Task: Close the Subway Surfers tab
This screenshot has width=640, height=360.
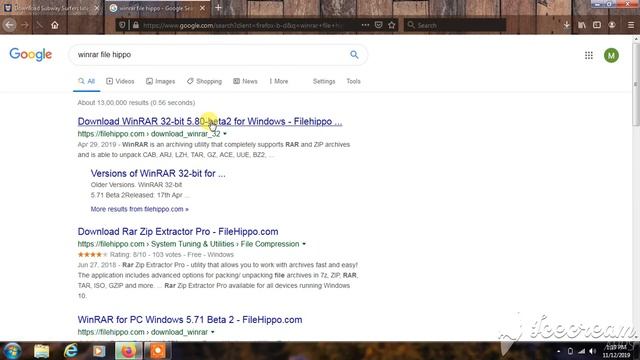Action: 97,8
